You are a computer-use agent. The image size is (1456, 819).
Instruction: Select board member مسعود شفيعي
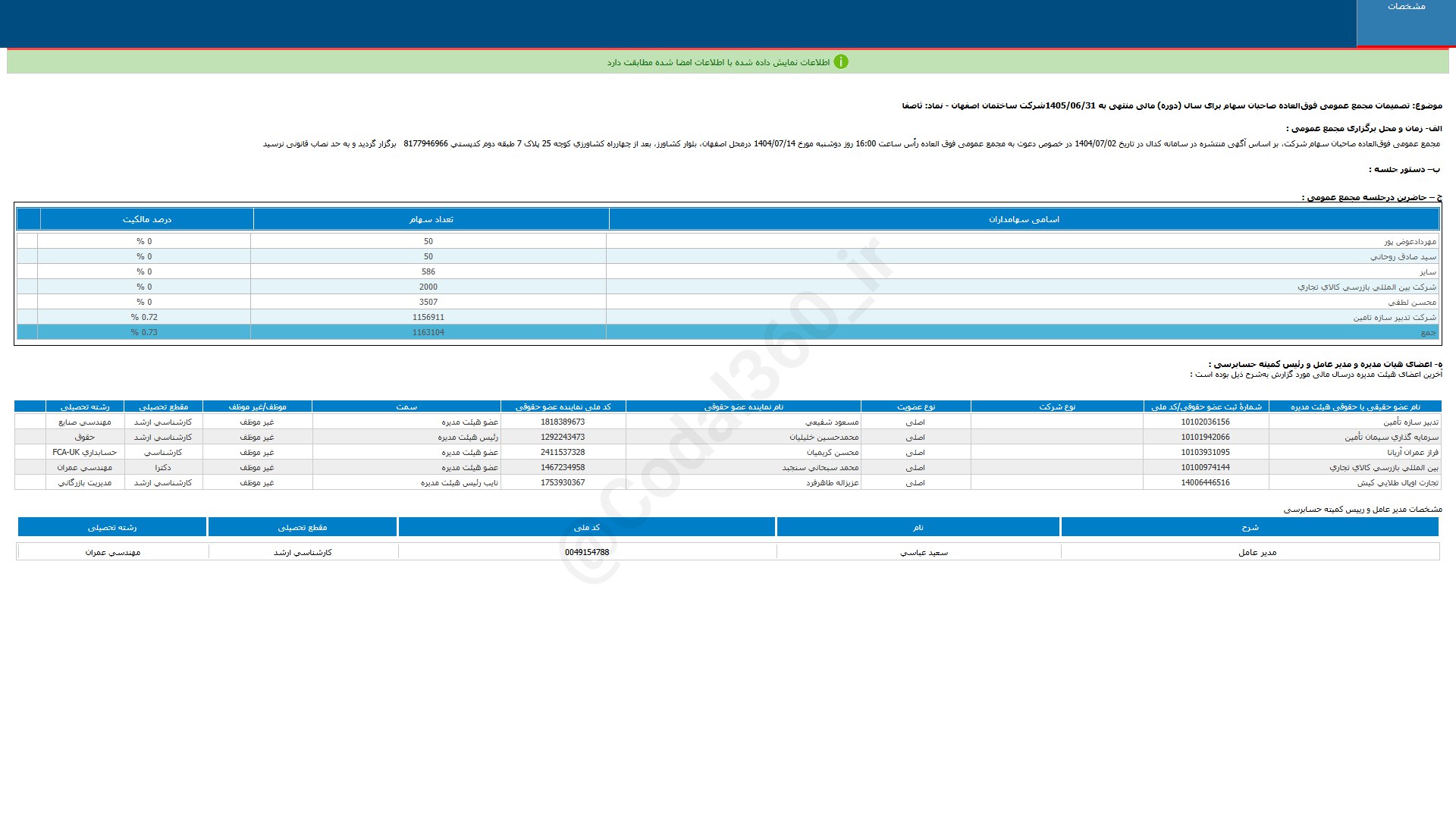coord(832,422)
